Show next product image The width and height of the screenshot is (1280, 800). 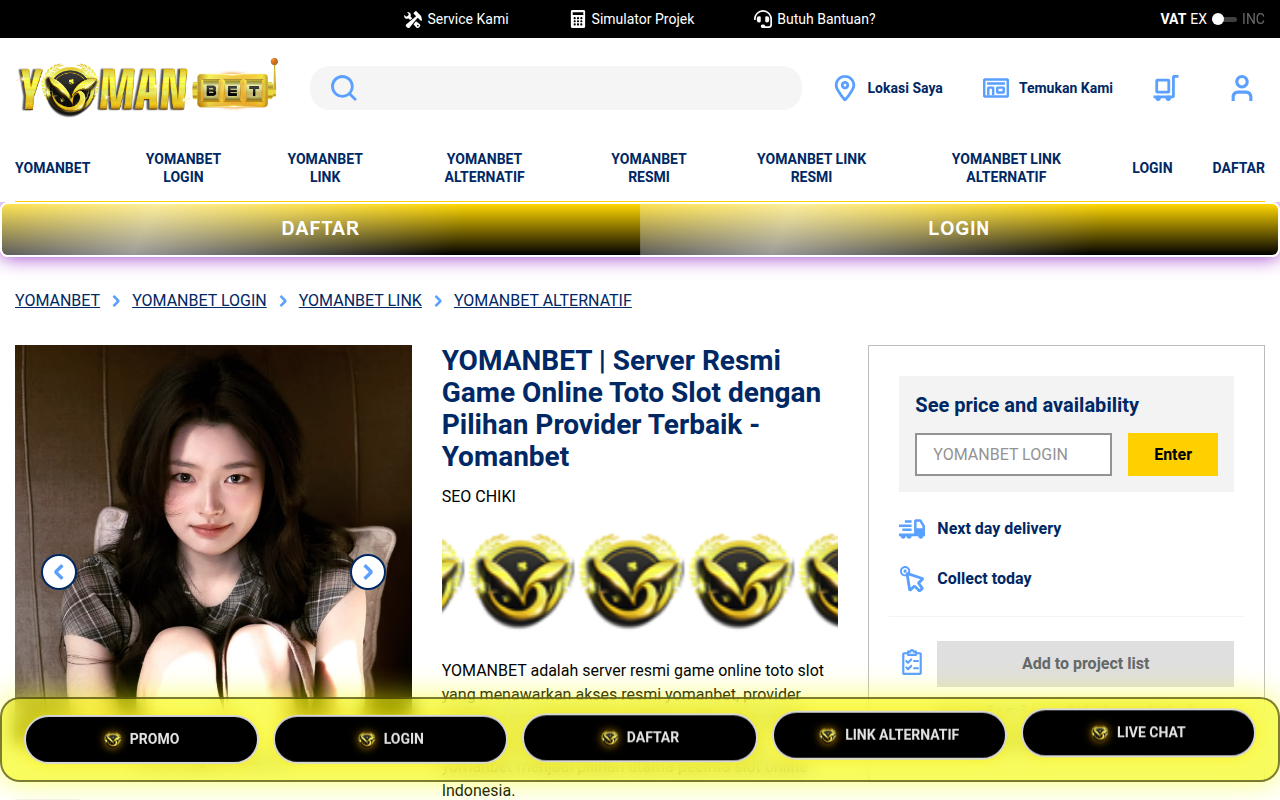(x=368, y=572)
